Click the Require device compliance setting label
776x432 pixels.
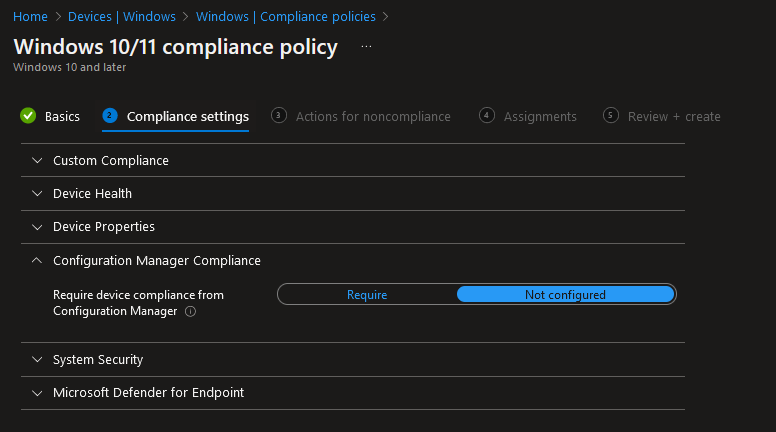click(x=139, y=303)
